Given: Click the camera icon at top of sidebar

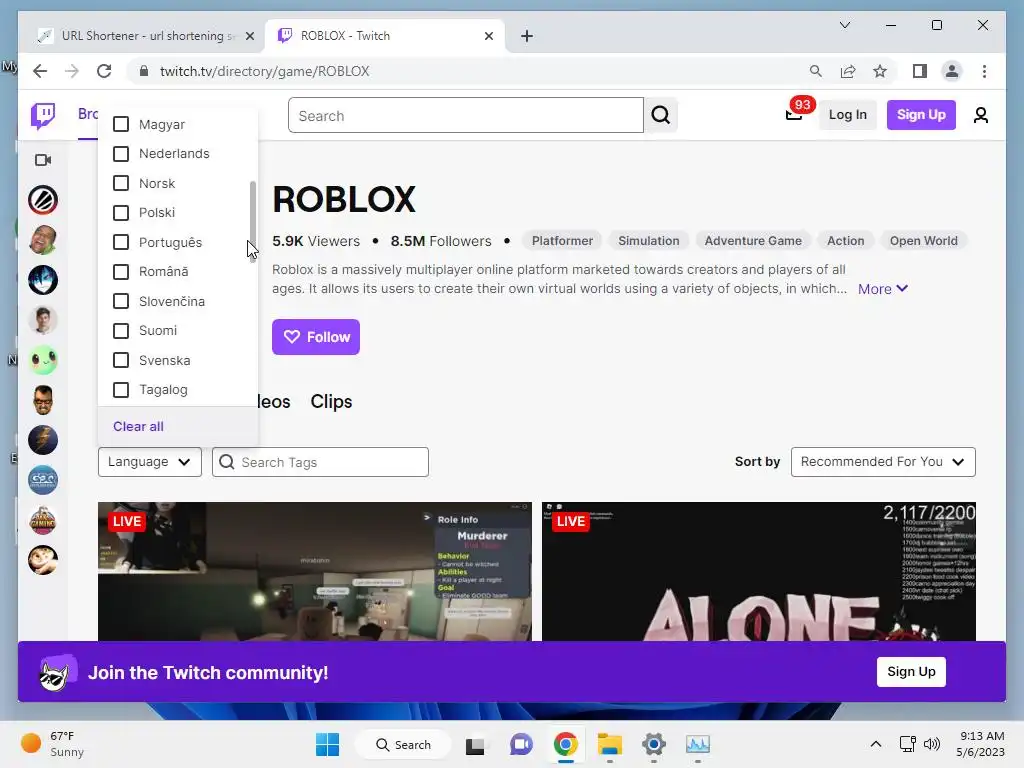Looking at the screenshot, I should (43, 160).
